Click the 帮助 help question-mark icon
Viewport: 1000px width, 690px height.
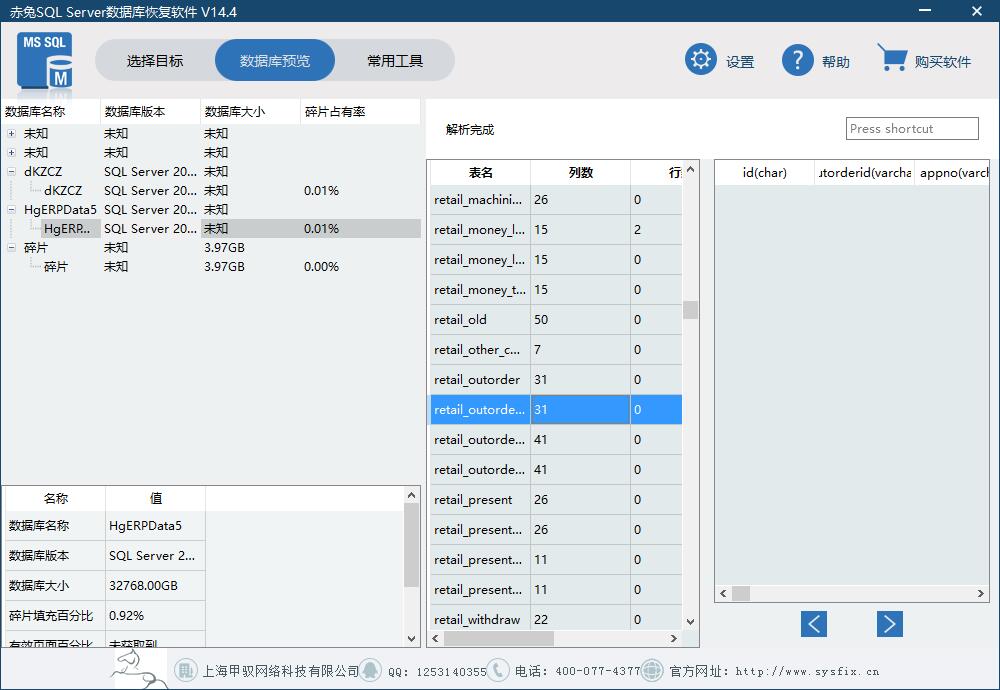[x=797, y=60]
